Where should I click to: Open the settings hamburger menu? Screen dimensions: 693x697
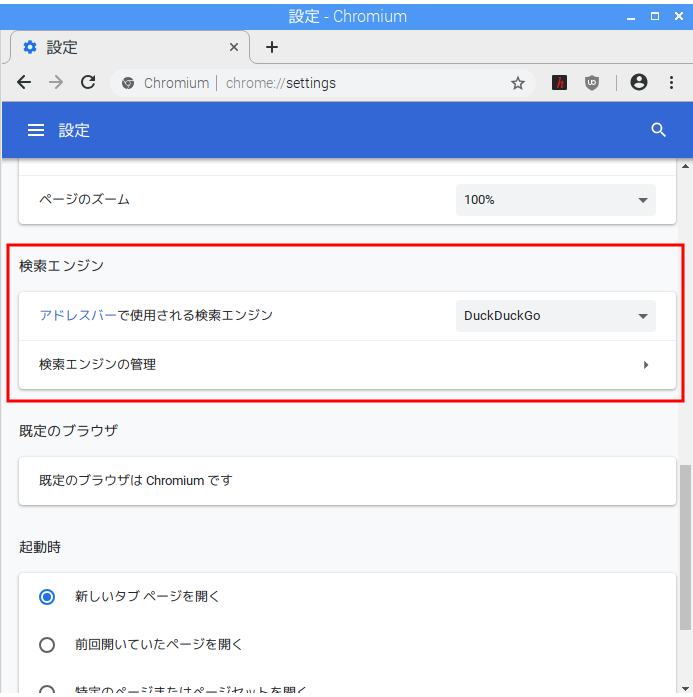pos(36,130)
